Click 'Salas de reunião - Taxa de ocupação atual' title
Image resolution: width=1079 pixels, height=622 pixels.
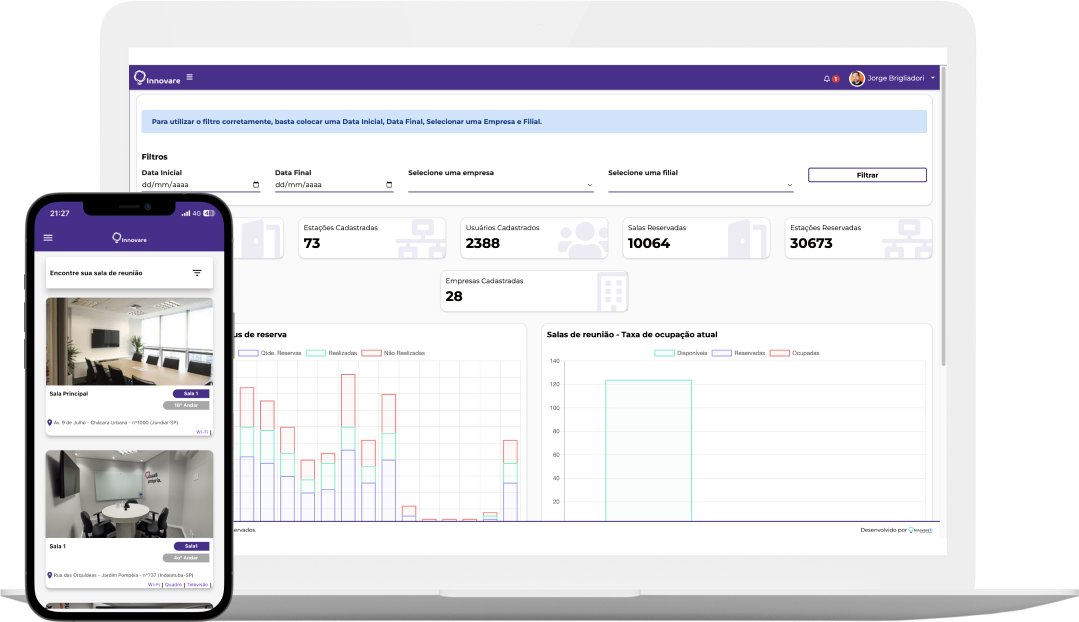pos(632,334)
